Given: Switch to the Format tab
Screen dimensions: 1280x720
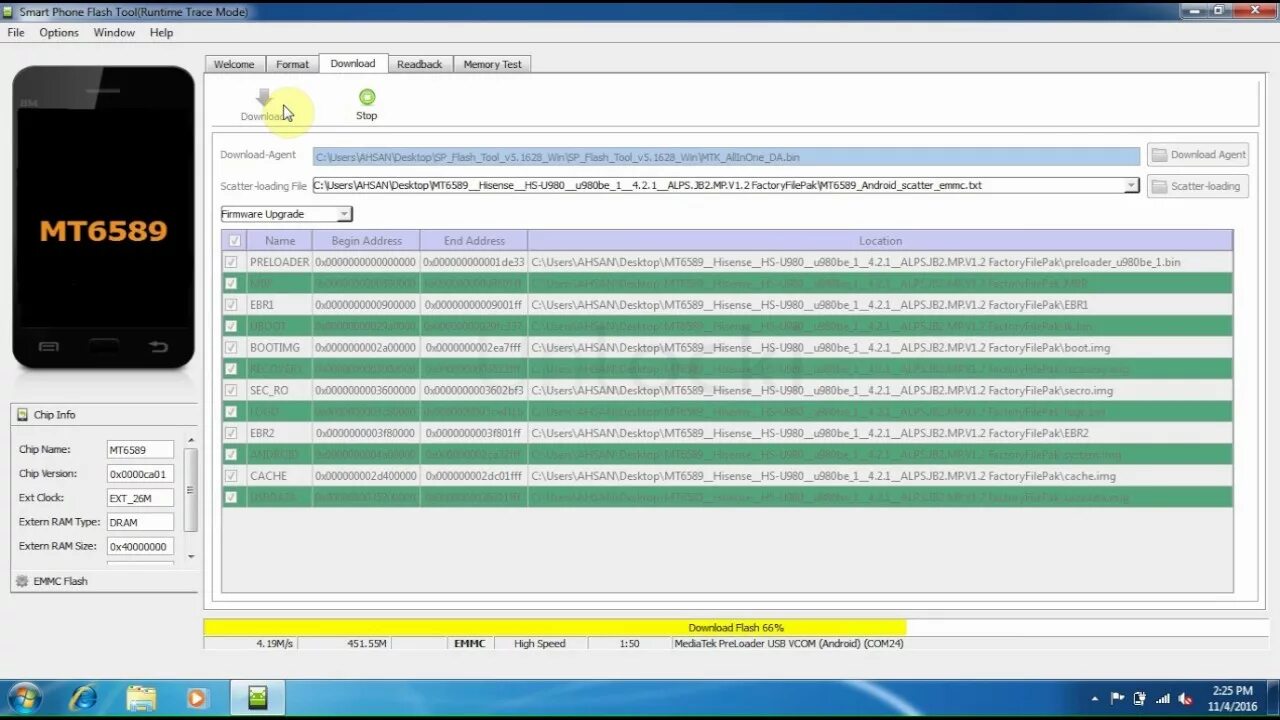Looking at the screenshot, I should pyautogui.click(x=292, y=64).
